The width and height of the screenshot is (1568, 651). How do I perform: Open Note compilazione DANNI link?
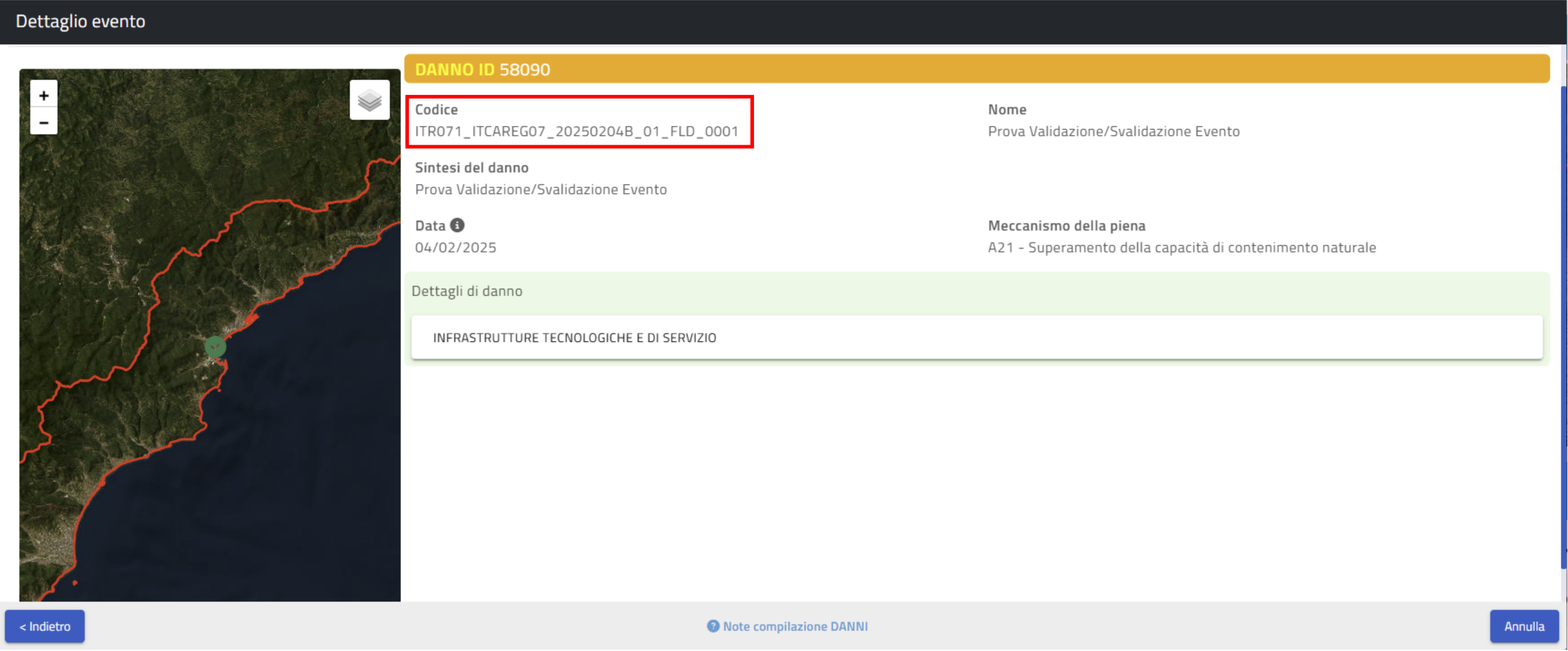pyautogui.click(x=795, y=626)
